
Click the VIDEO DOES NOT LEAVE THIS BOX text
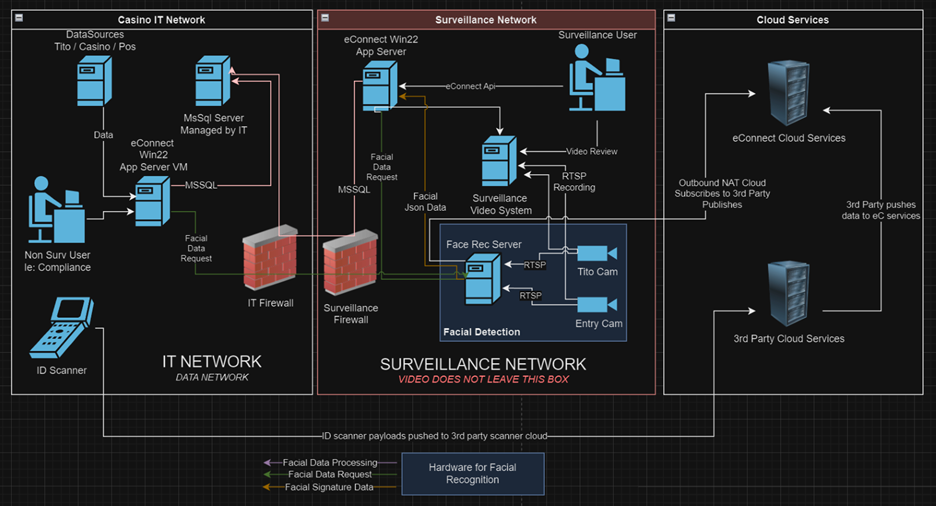click(484, 380)
